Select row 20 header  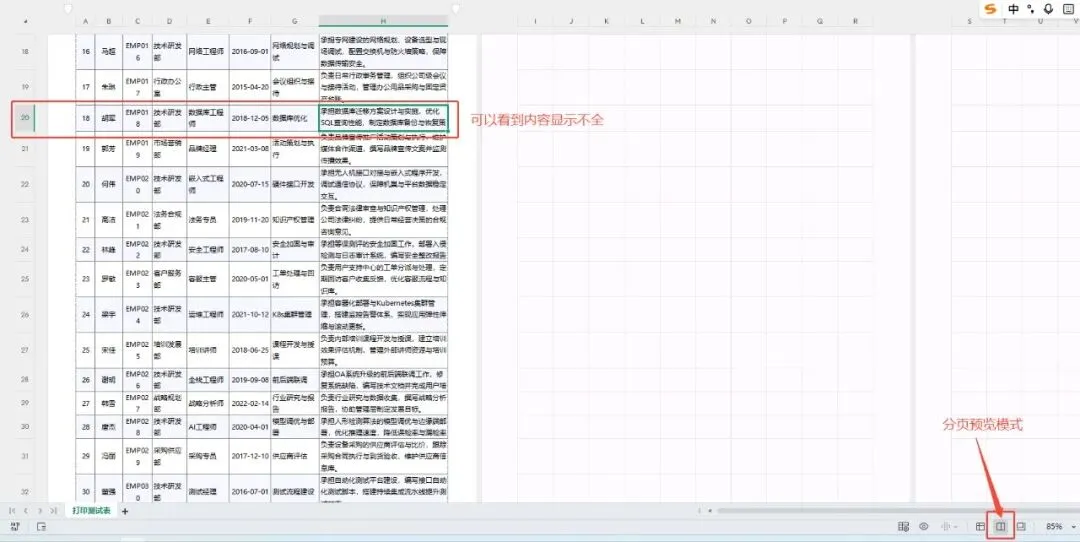point(25,118)
